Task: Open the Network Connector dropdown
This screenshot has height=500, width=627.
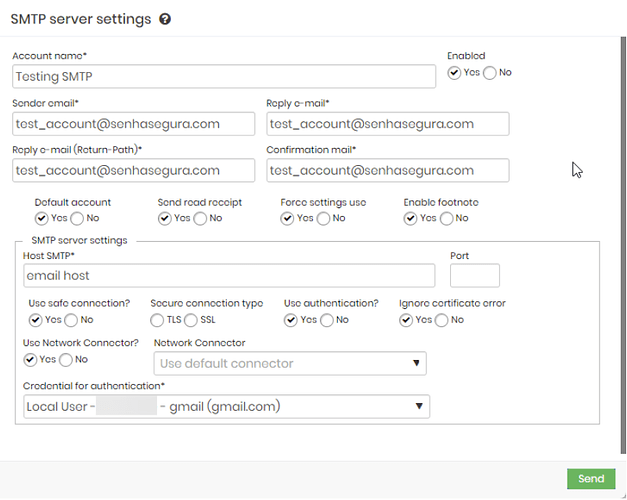Action: [290, 363]
